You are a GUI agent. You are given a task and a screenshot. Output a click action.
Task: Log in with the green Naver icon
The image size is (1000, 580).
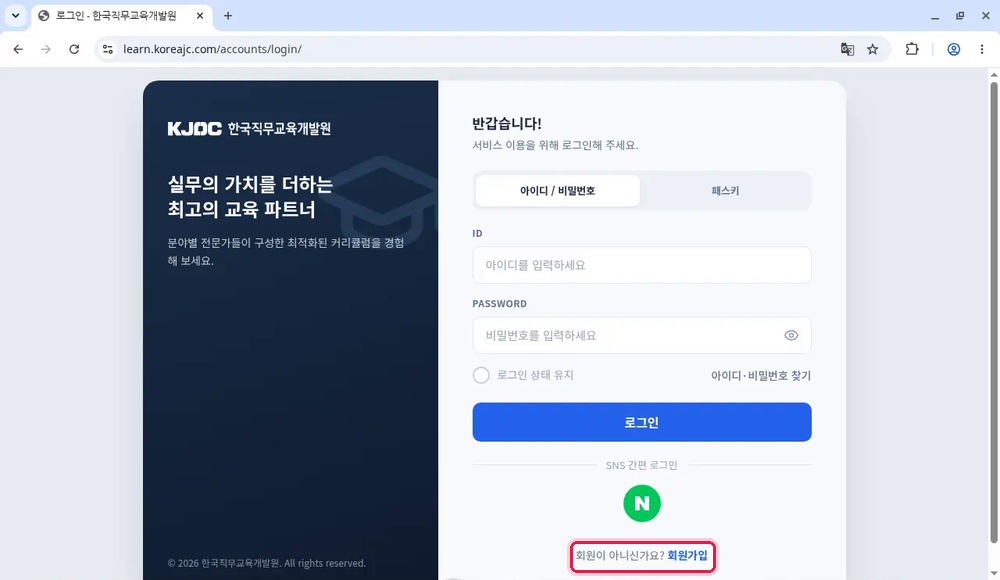pyautogui.click(x=642, y=503)
